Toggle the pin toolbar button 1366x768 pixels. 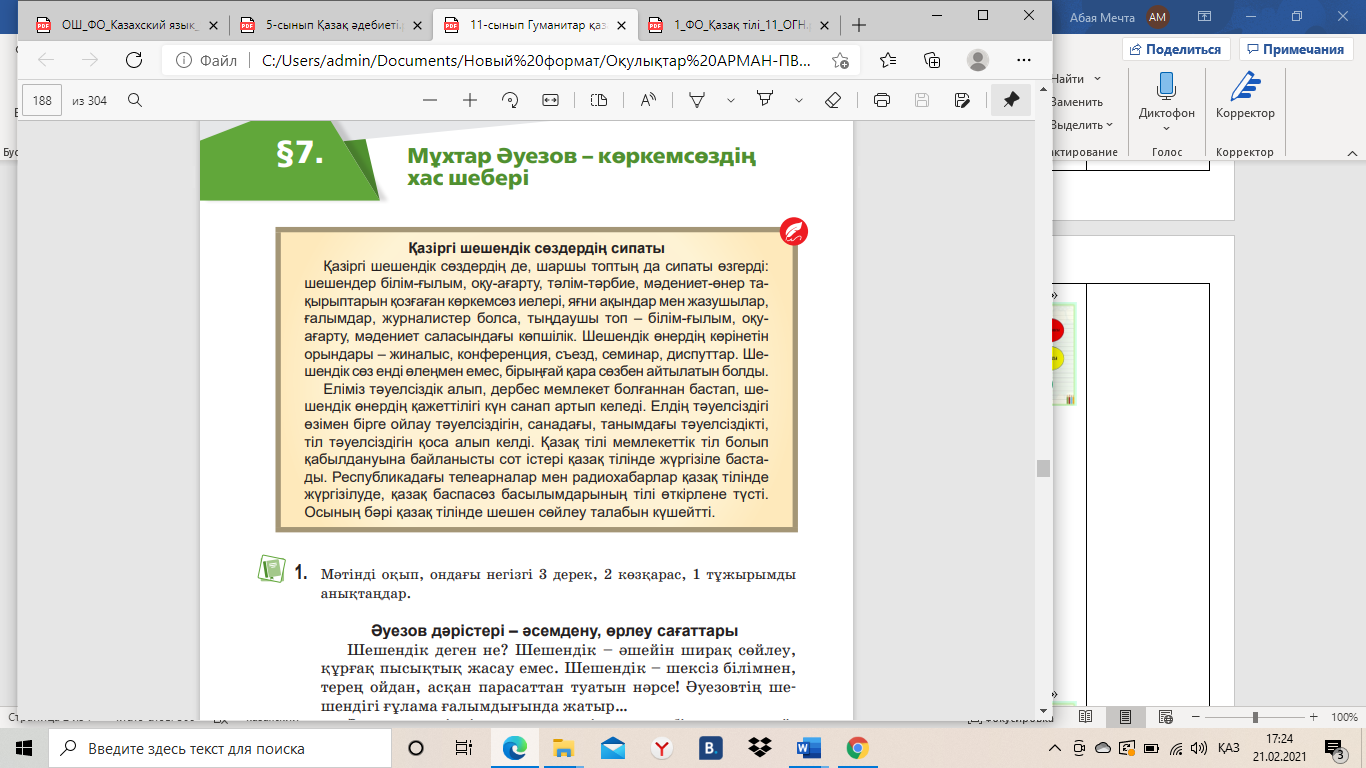1011,100
